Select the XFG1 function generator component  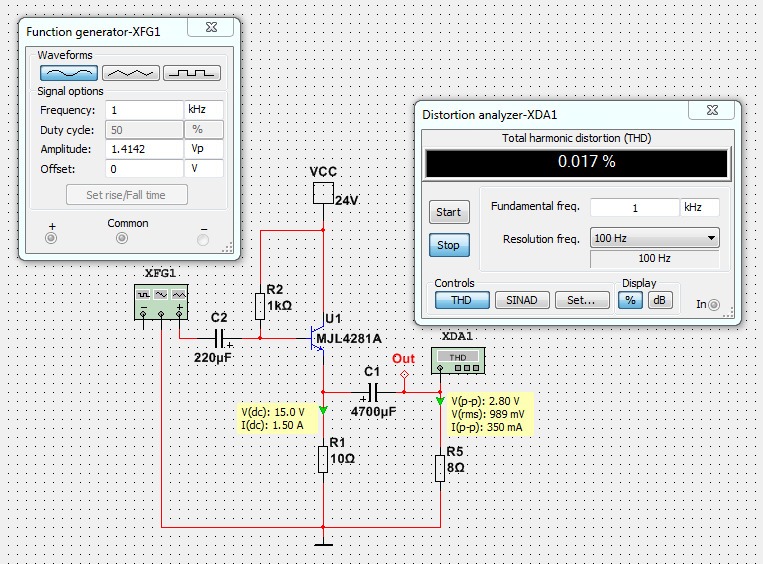click(x=161, y=302)
